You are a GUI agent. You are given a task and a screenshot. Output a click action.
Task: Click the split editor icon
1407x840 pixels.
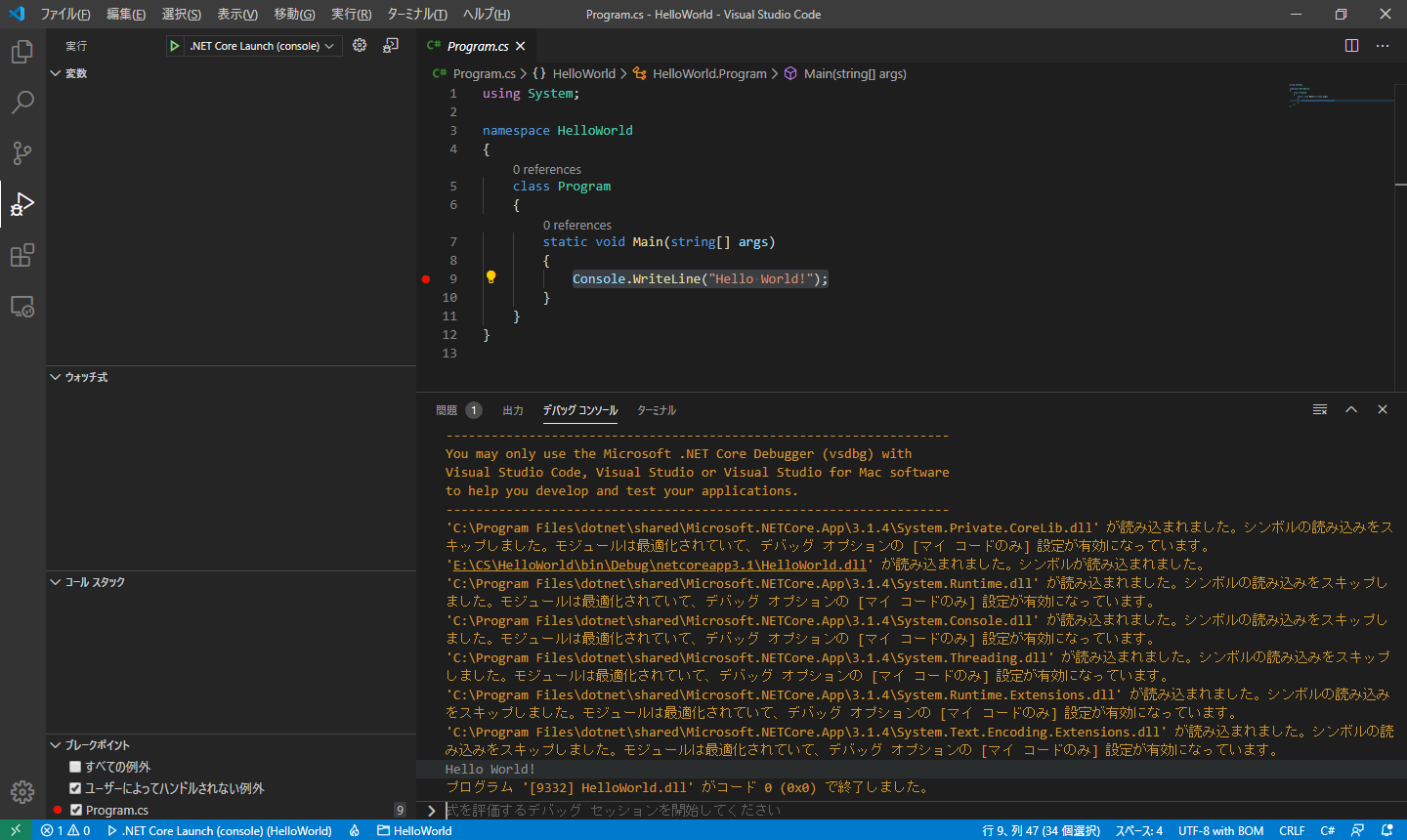pyautogui.click(x=1351, y=46)
